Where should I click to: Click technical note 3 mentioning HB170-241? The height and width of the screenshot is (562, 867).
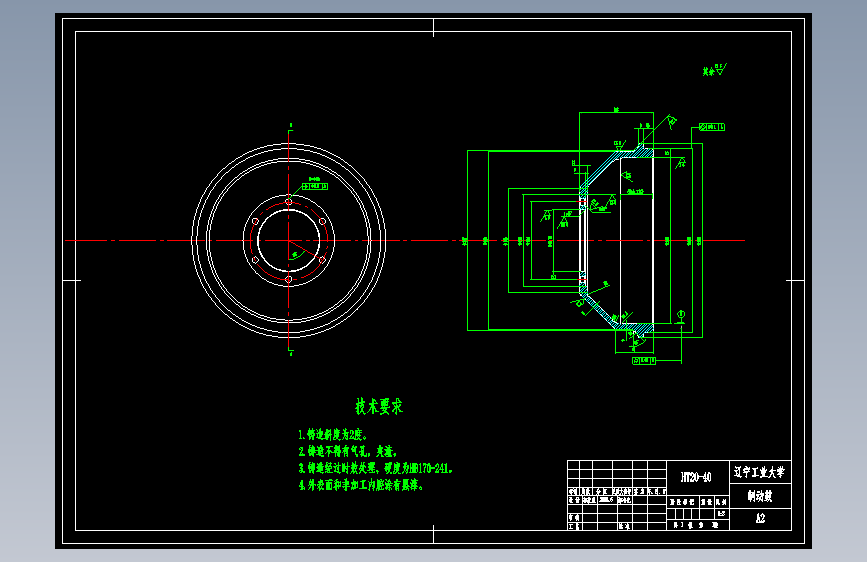pyautogui.click(x=375, y=469)
